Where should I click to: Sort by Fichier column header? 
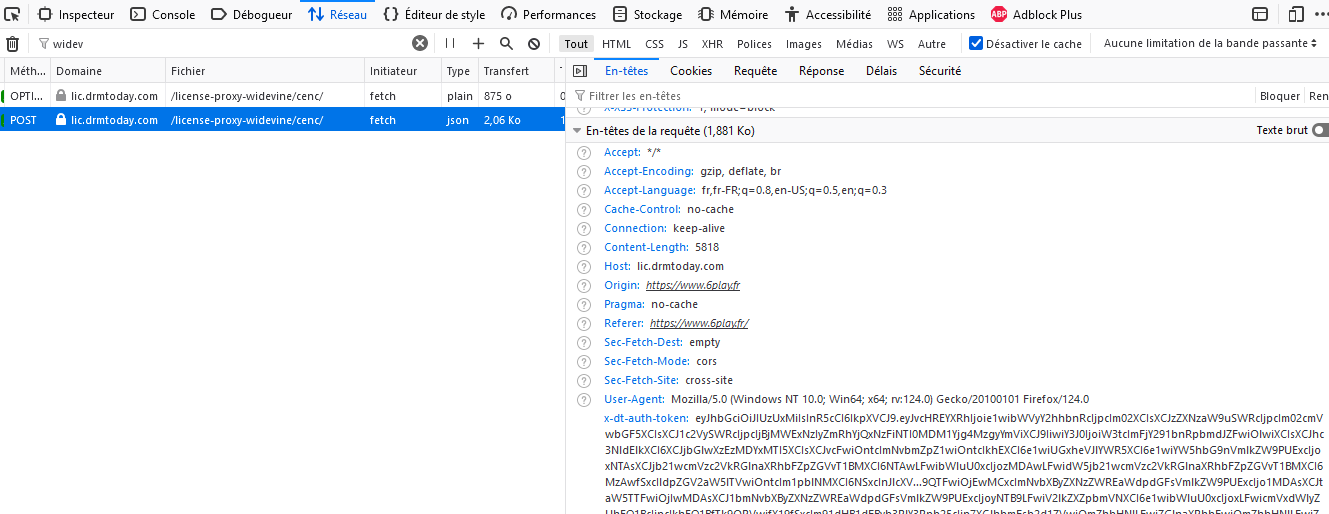(265, 71)
